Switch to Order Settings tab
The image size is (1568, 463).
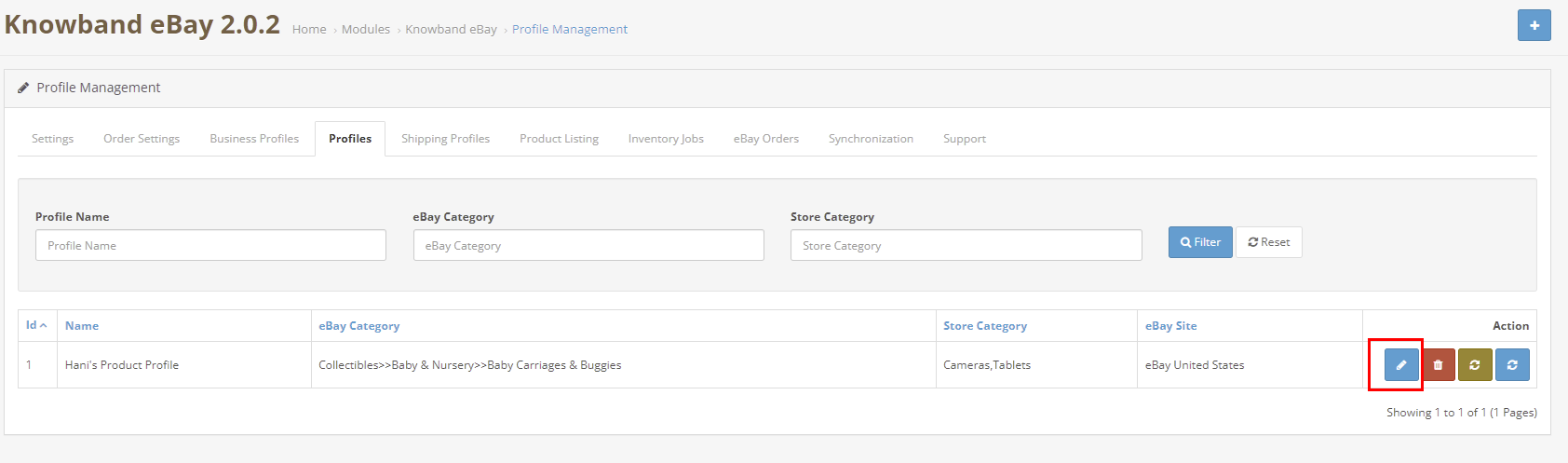point(142,139)
